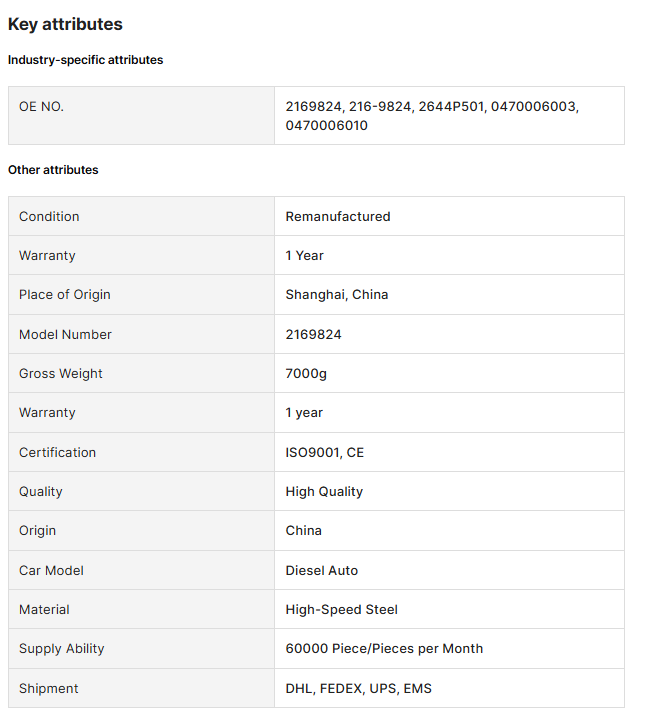Click the Remanufactured value
652x710 pixels.
(338, 216)
